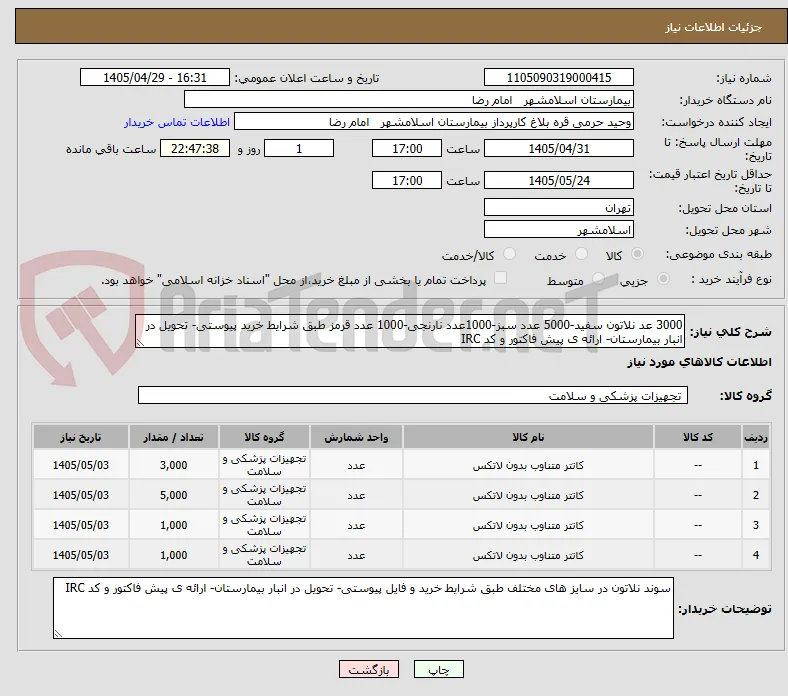Click need date 1405/05/03 in row 4
Screen dimensions: 788x696
click(81, 555)
